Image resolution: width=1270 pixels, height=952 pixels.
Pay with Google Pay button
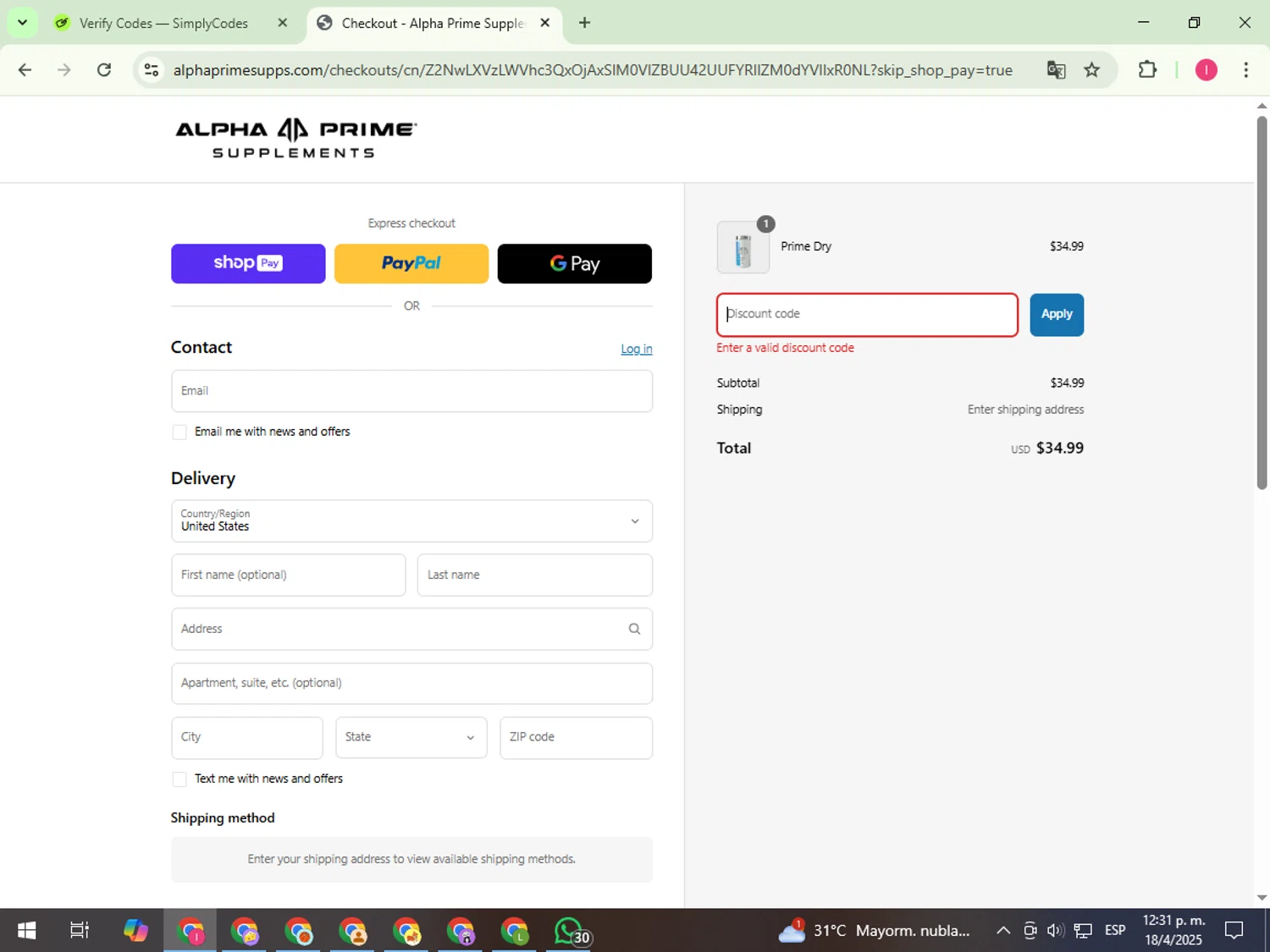[x=575, y=263]
